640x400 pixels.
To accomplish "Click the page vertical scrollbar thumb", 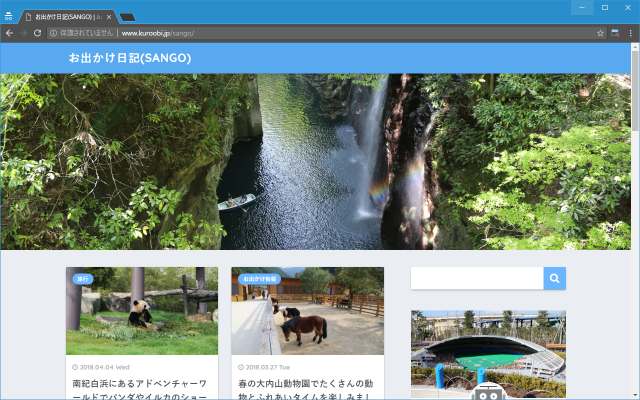I will 635,91.
